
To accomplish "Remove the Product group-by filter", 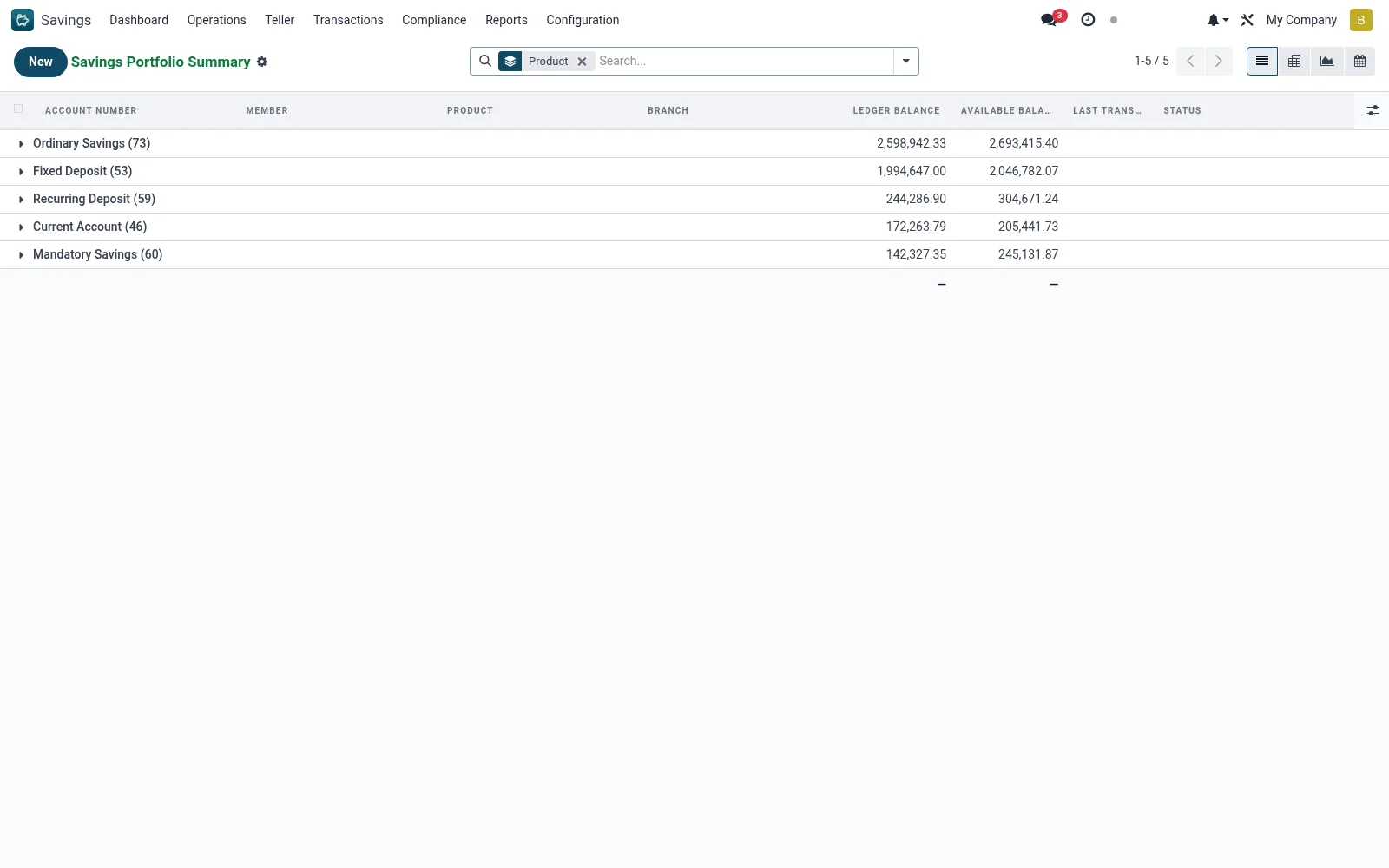I will tap(583, 62).
